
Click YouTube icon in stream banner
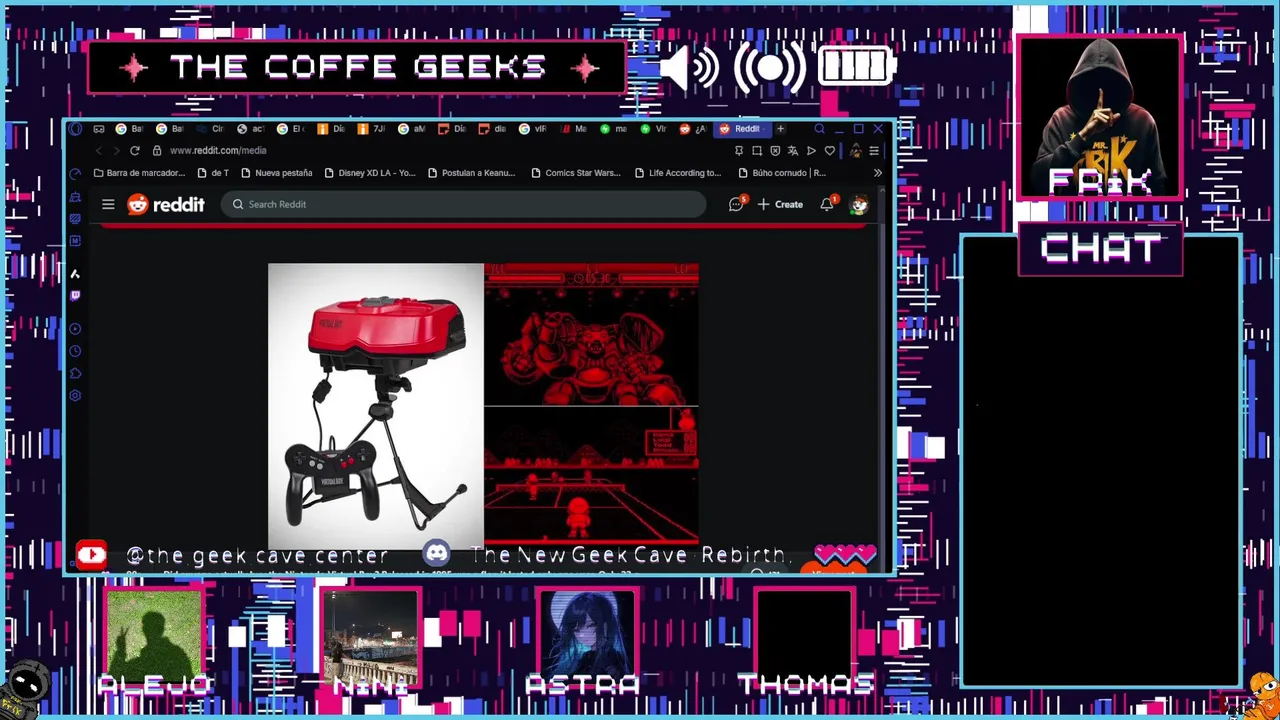click(91, 555)
